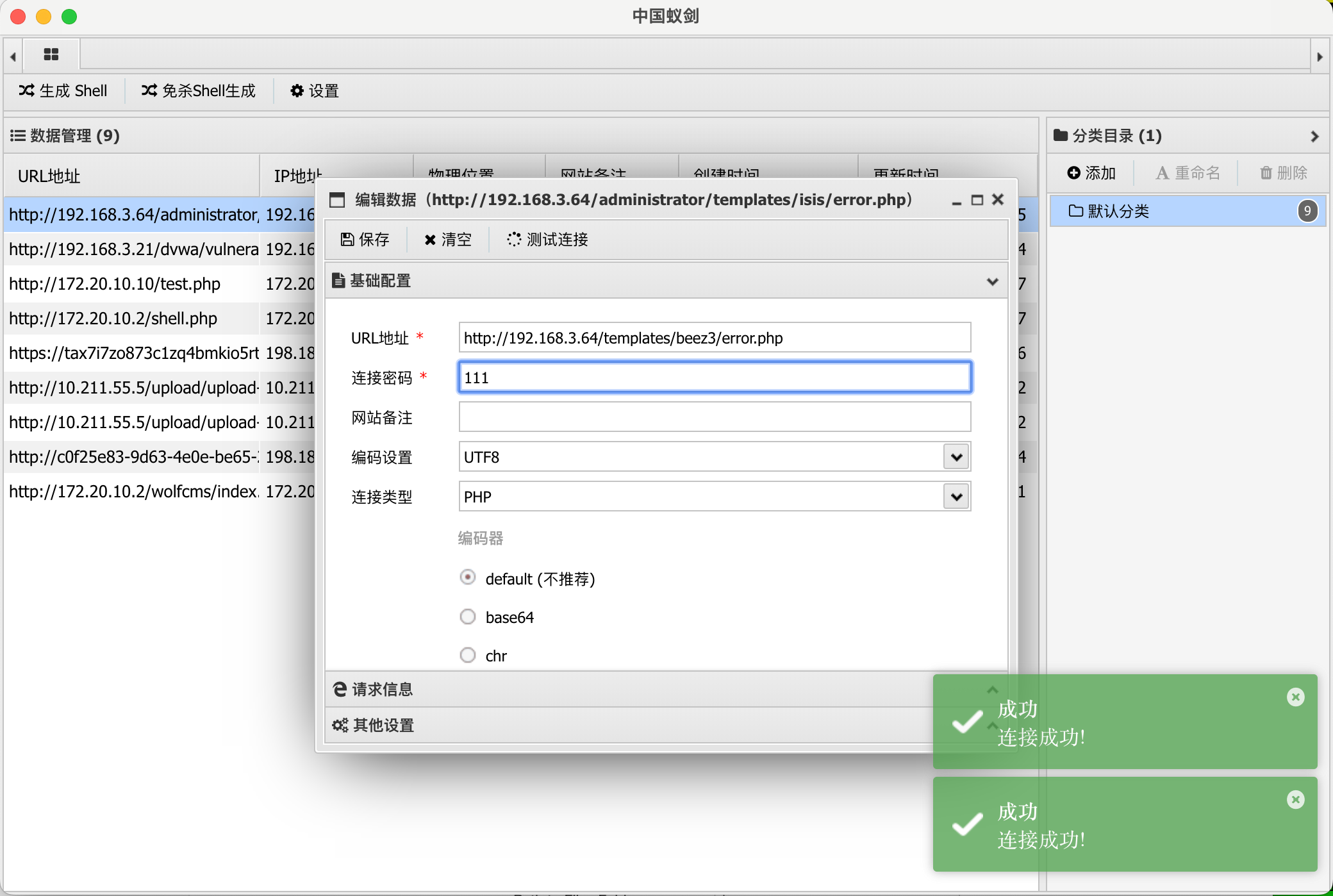Click the 基础配置 section header

[666, 281]
